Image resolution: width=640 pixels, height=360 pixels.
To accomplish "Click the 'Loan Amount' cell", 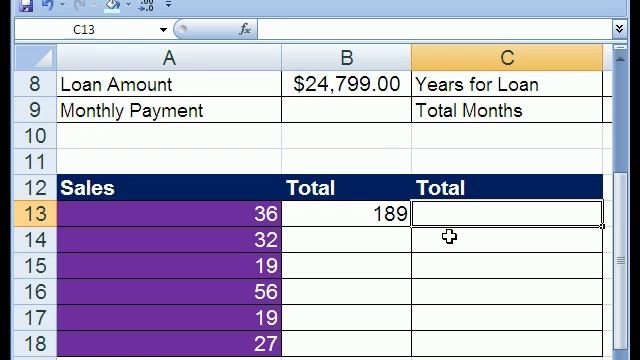I will [169, 84].
